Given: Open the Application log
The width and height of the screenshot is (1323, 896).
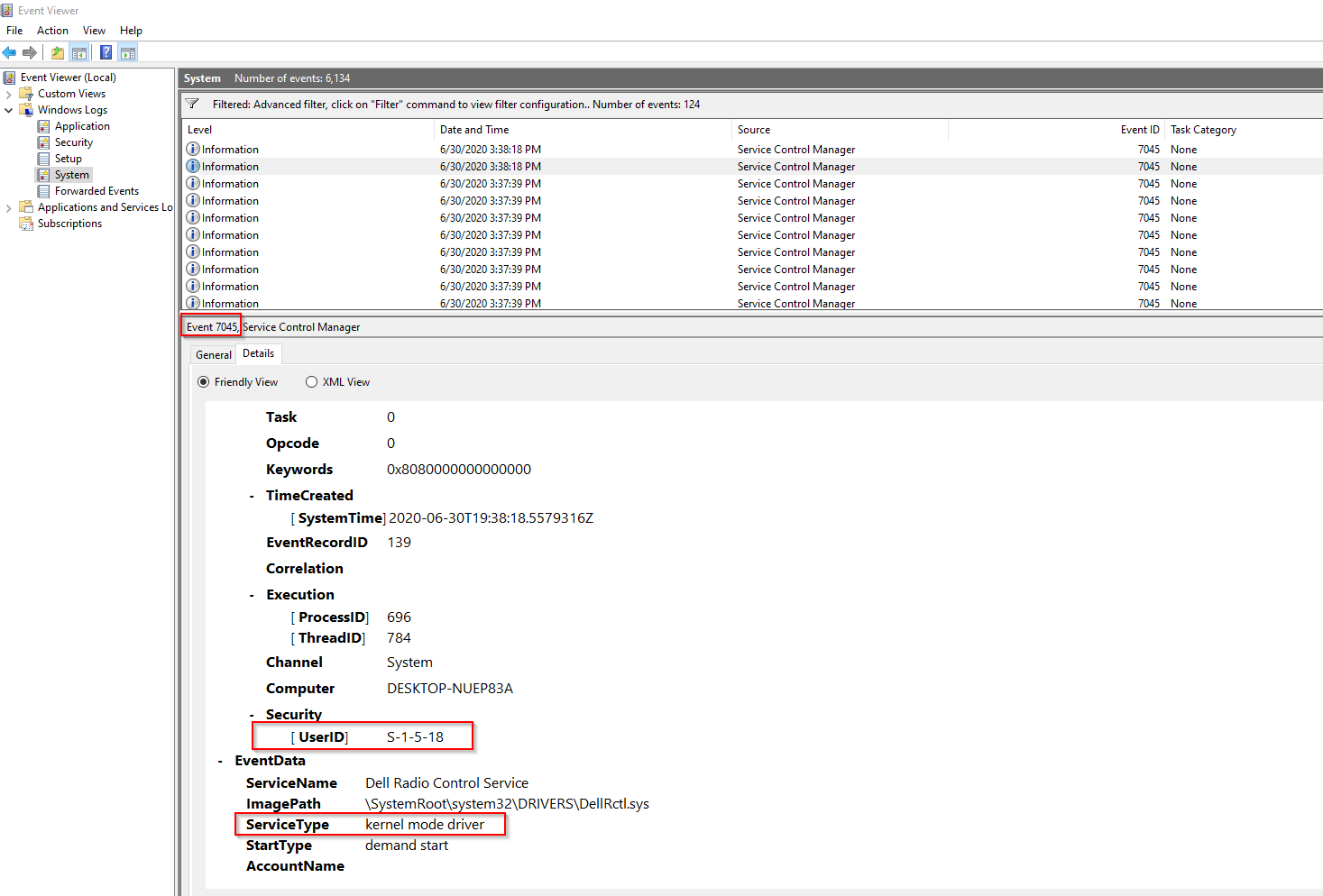Looking at the screenshot, I should 82,126.
